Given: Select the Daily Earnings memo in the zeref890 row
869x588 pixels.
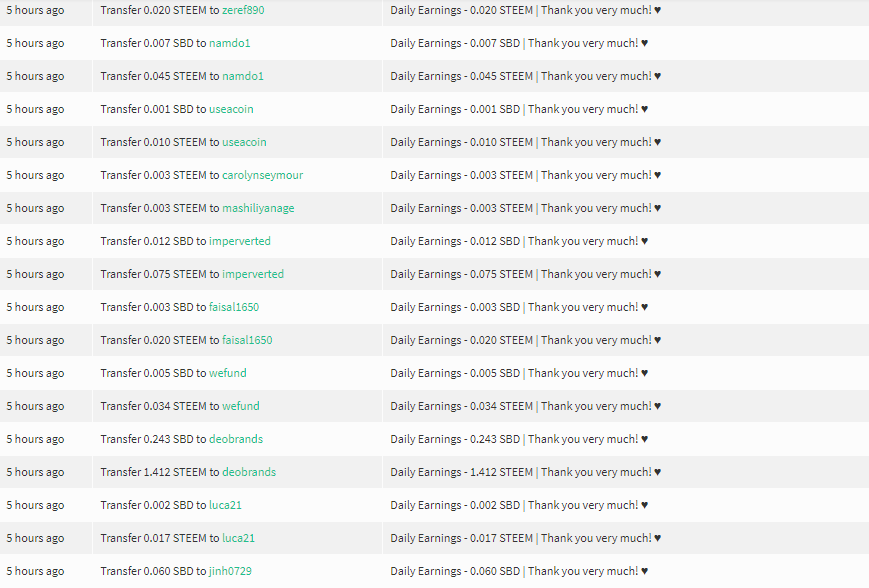Looking at the screenshot, I should (x=525, y=10).
